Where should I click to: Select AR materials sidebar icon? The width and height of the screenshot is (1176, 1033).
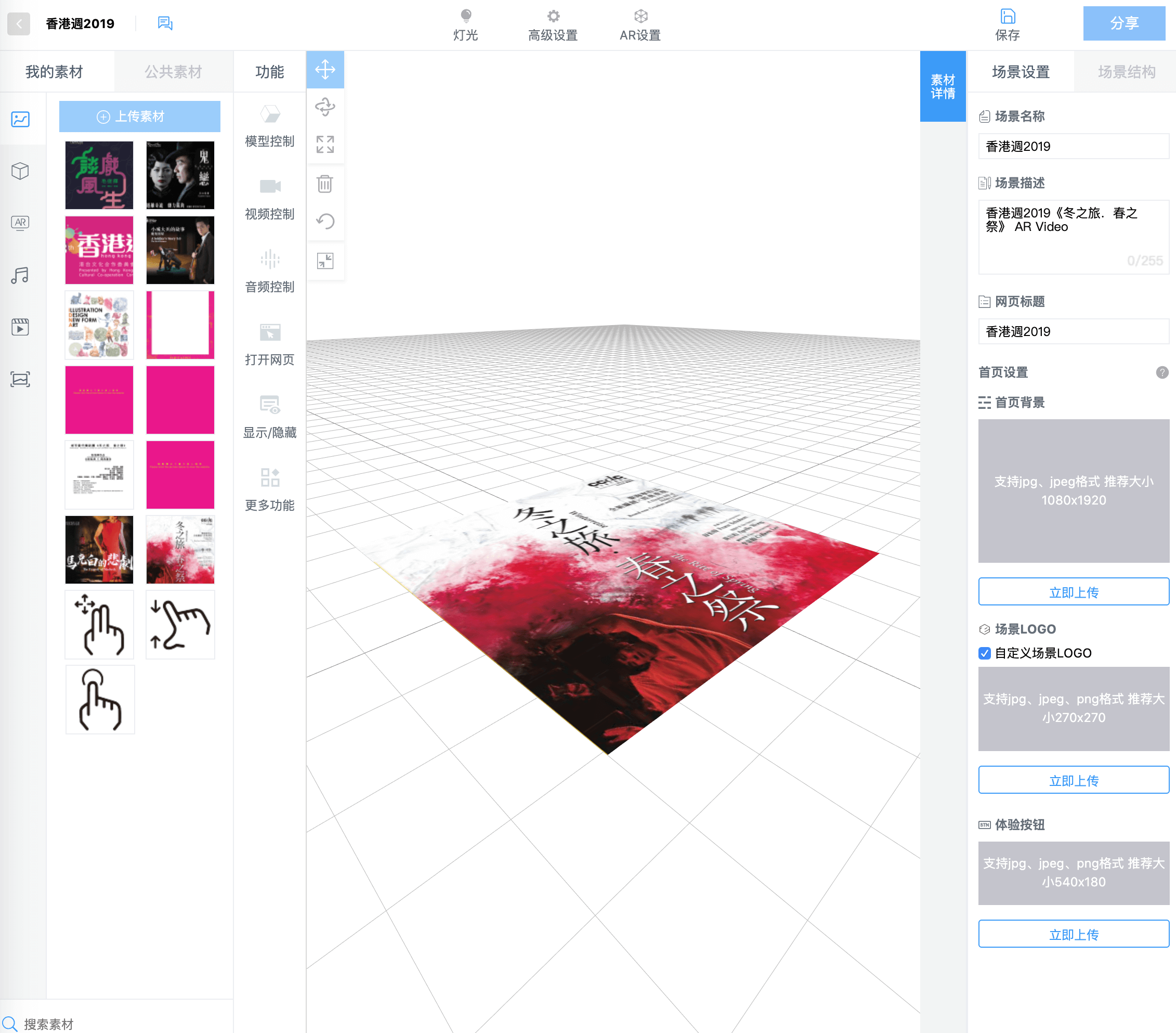pos(20,223)
